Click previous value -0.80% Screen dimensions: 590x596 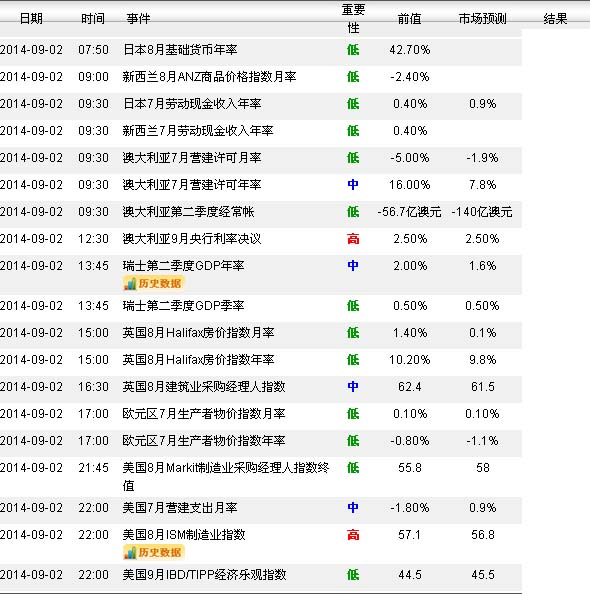click(x=409, y=441)
